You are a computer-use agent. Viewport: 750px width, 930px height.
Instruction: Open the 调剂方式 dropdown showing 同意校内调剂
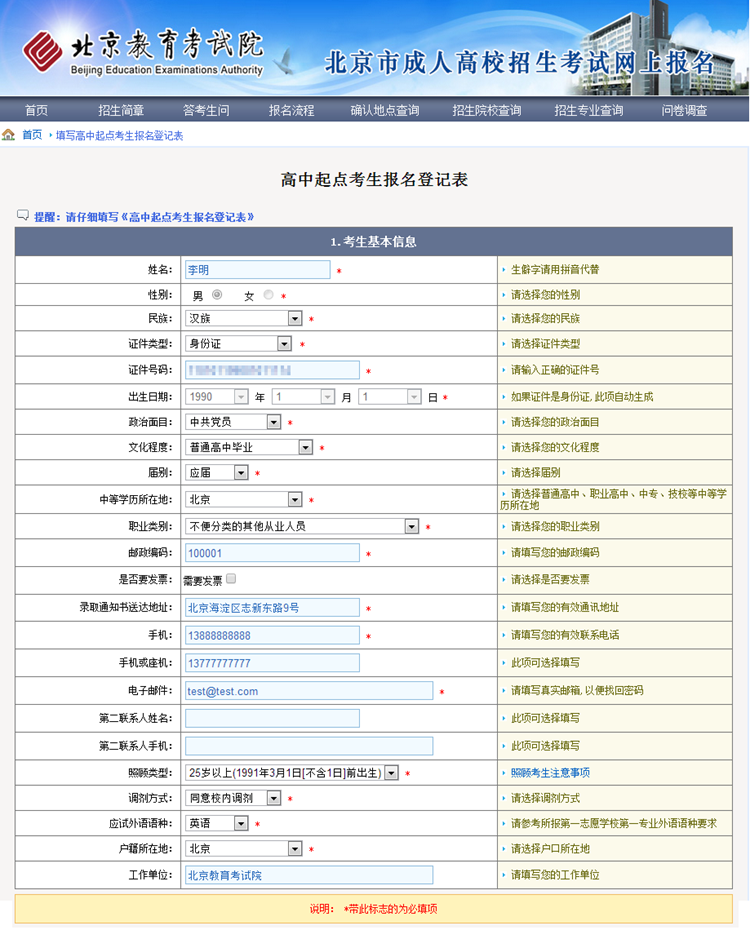(x=233, y=798)
